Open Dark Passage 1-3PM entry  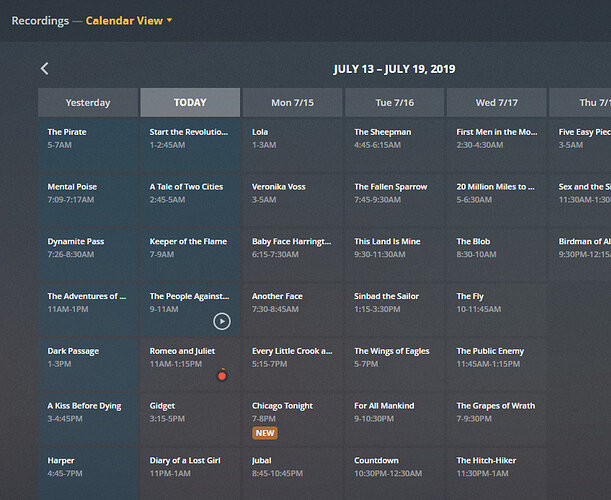(x=88, y=364)
